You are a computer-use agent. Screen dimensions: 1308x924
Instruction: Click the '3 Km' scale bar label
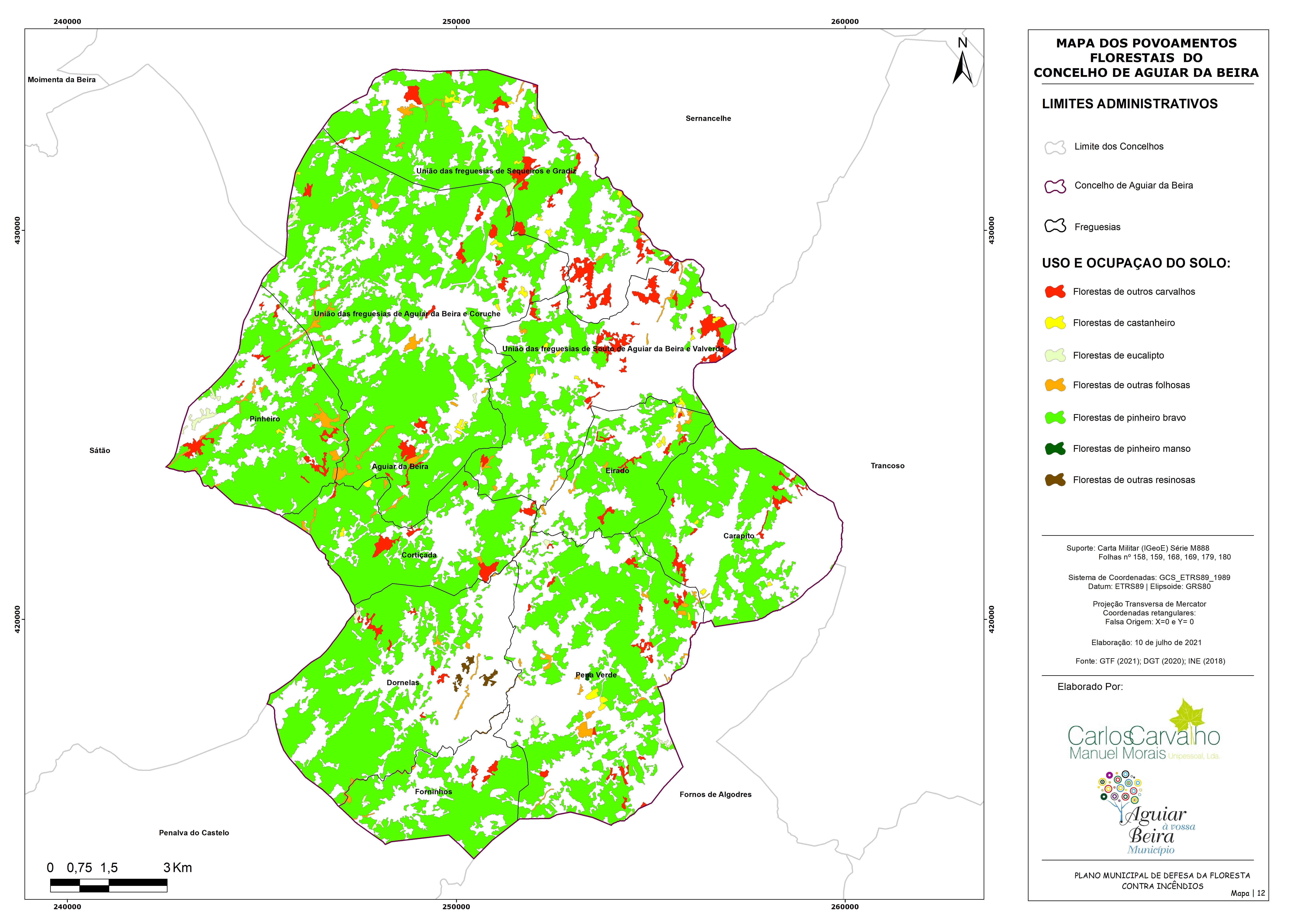tap(178, 868)
